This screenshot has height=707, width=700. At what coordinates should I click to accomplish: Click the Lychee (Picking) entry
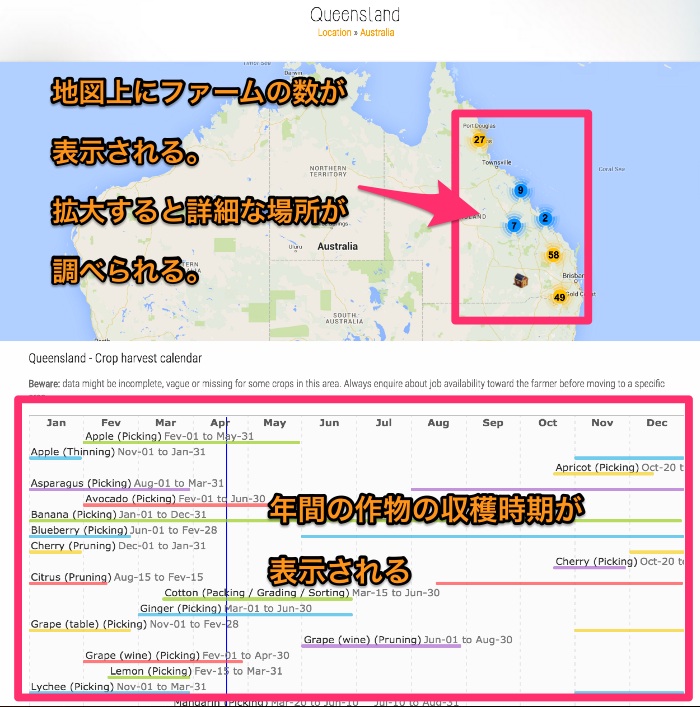click(72, 687)
